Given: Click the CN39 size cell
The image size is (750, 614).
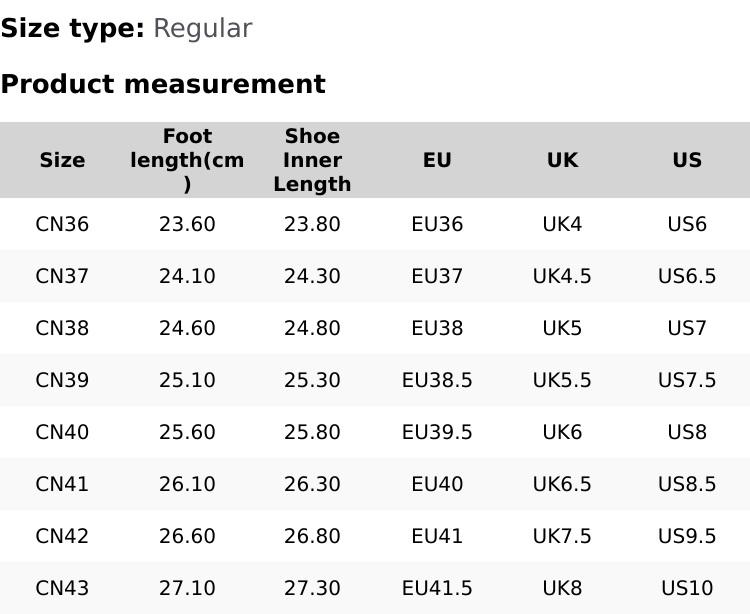Looking at the screenshot, I should click(x=62, y=380).
